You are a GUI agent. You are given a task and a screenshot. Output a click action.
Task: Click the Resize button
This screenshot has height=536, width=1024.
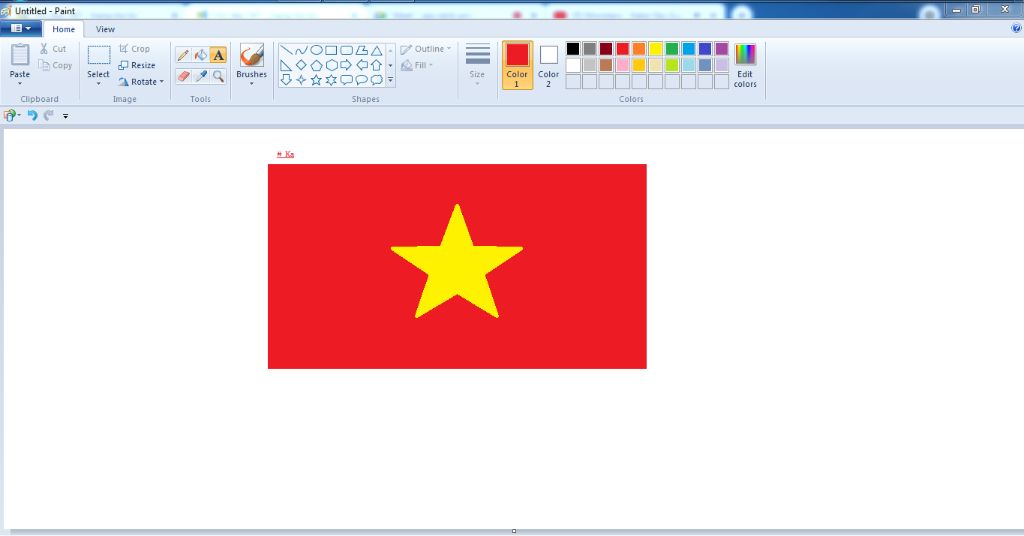pyautogui.click(x=137, y=65)
